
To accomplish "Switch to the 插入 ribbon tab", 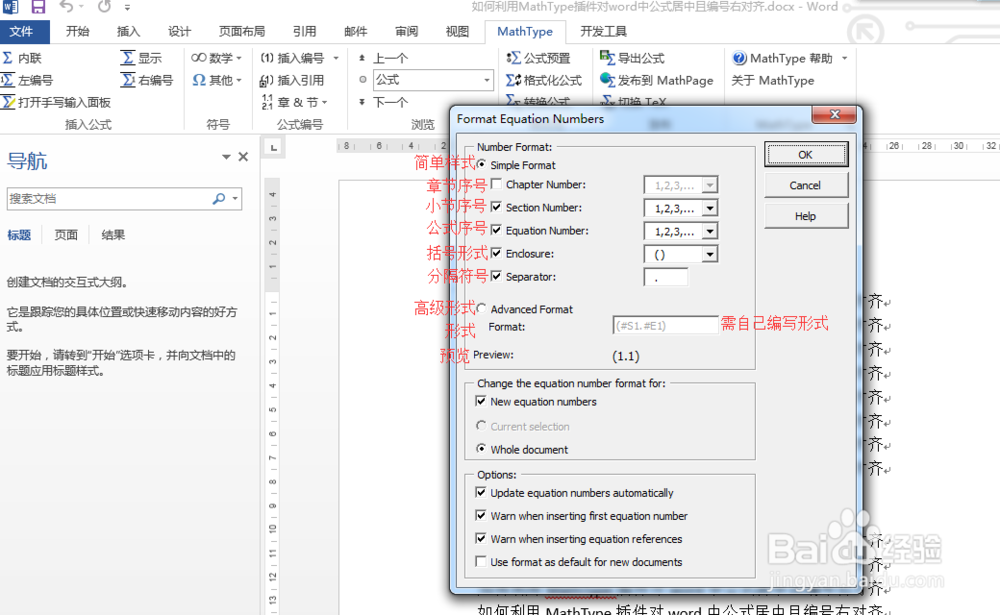I will click(128, 31).
